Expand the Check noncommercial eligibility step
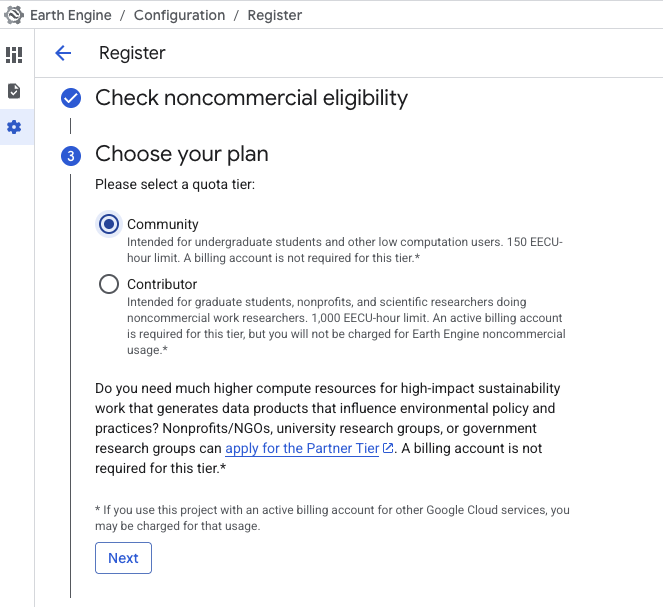663x607 pixels. 251,98
